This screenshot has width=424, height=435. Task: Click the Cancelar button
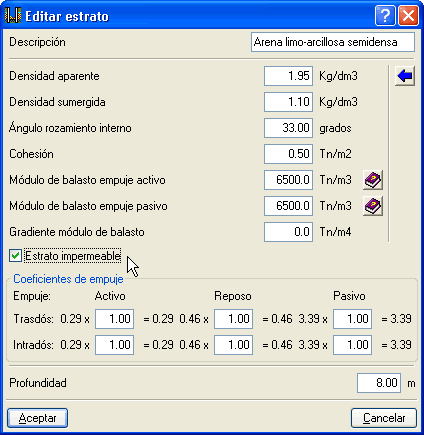(384, 418)
